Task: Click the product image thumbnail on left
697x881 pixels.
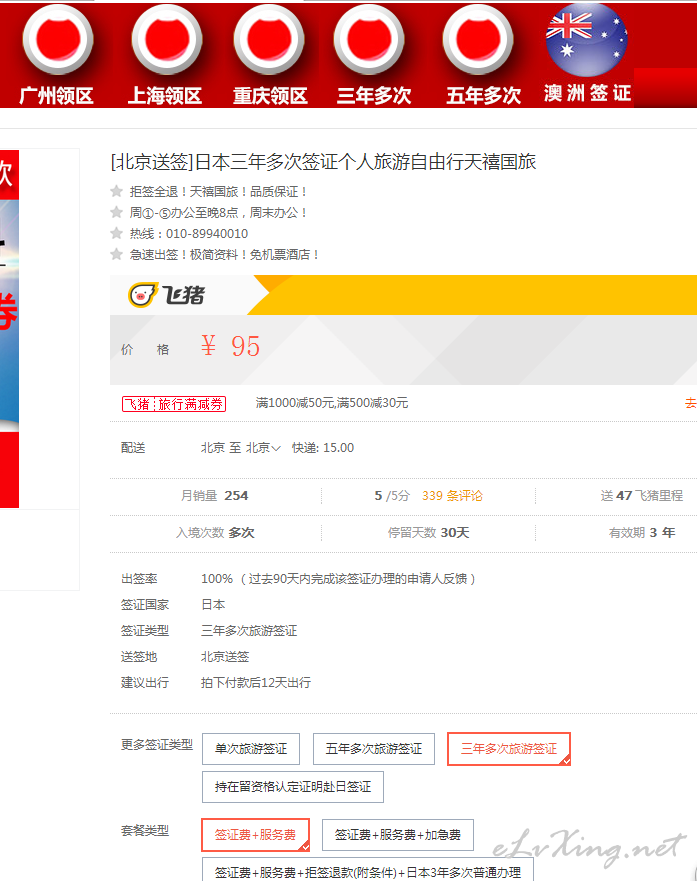Action: point(10,329)
